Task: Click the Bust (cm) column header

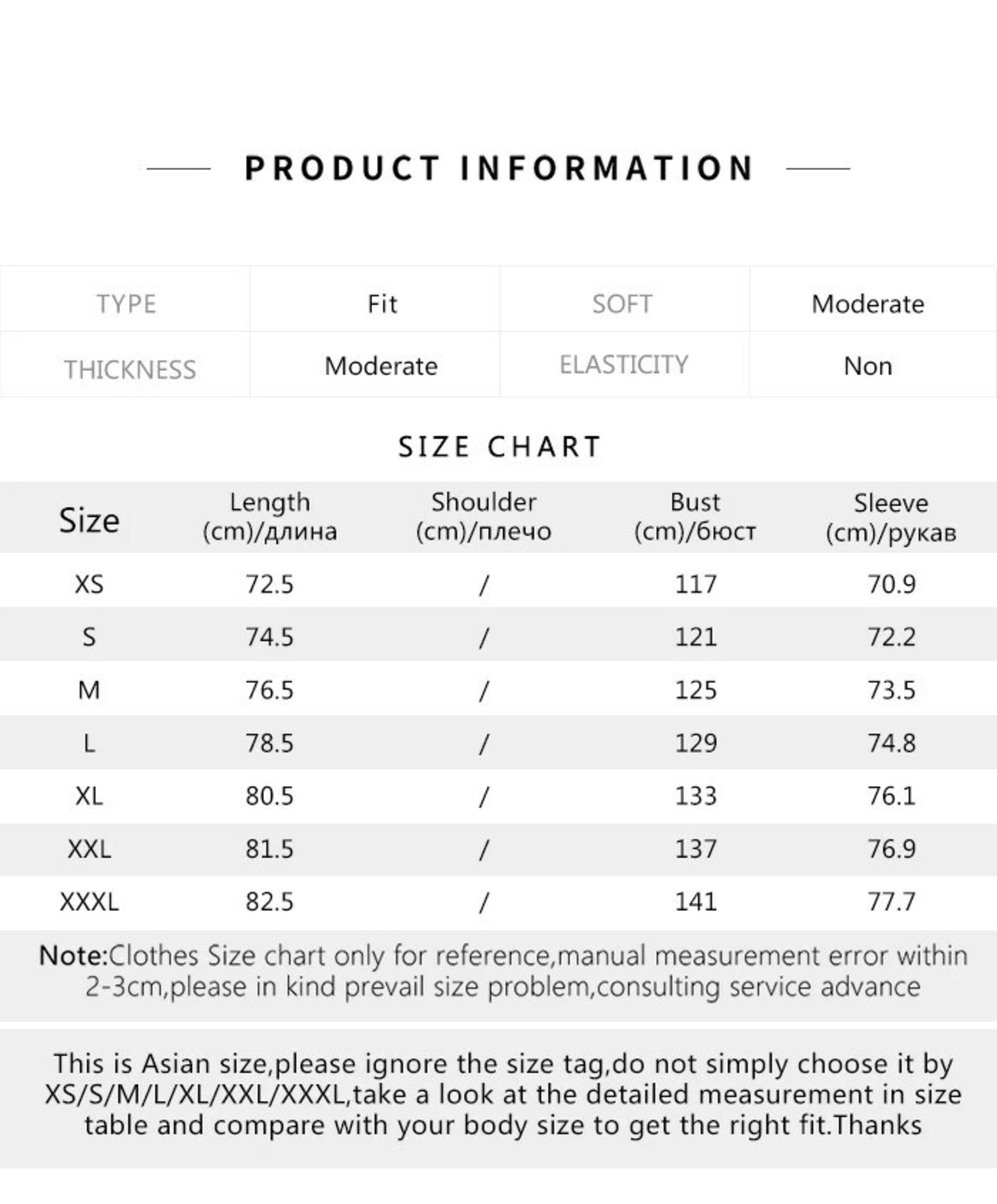Action: click(695, 517)
